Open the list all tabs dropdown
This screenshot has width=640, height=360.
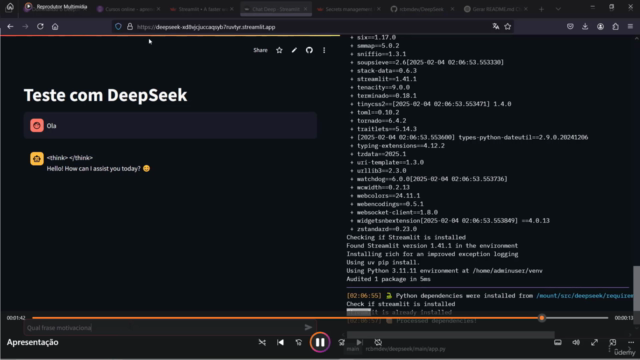click(x=558, y=9)
